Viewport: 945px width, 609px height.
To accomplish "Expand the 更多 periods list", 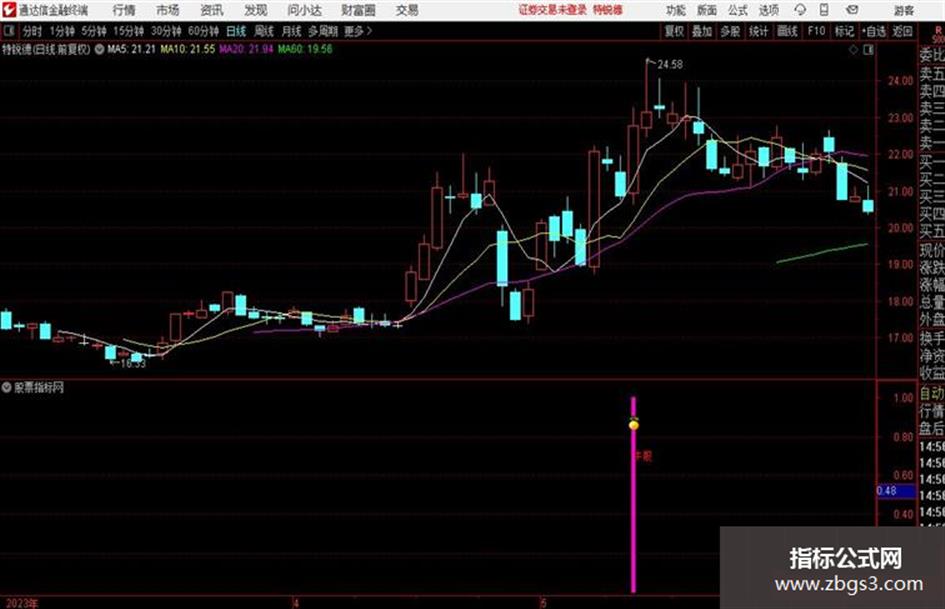I will point(358,31).
